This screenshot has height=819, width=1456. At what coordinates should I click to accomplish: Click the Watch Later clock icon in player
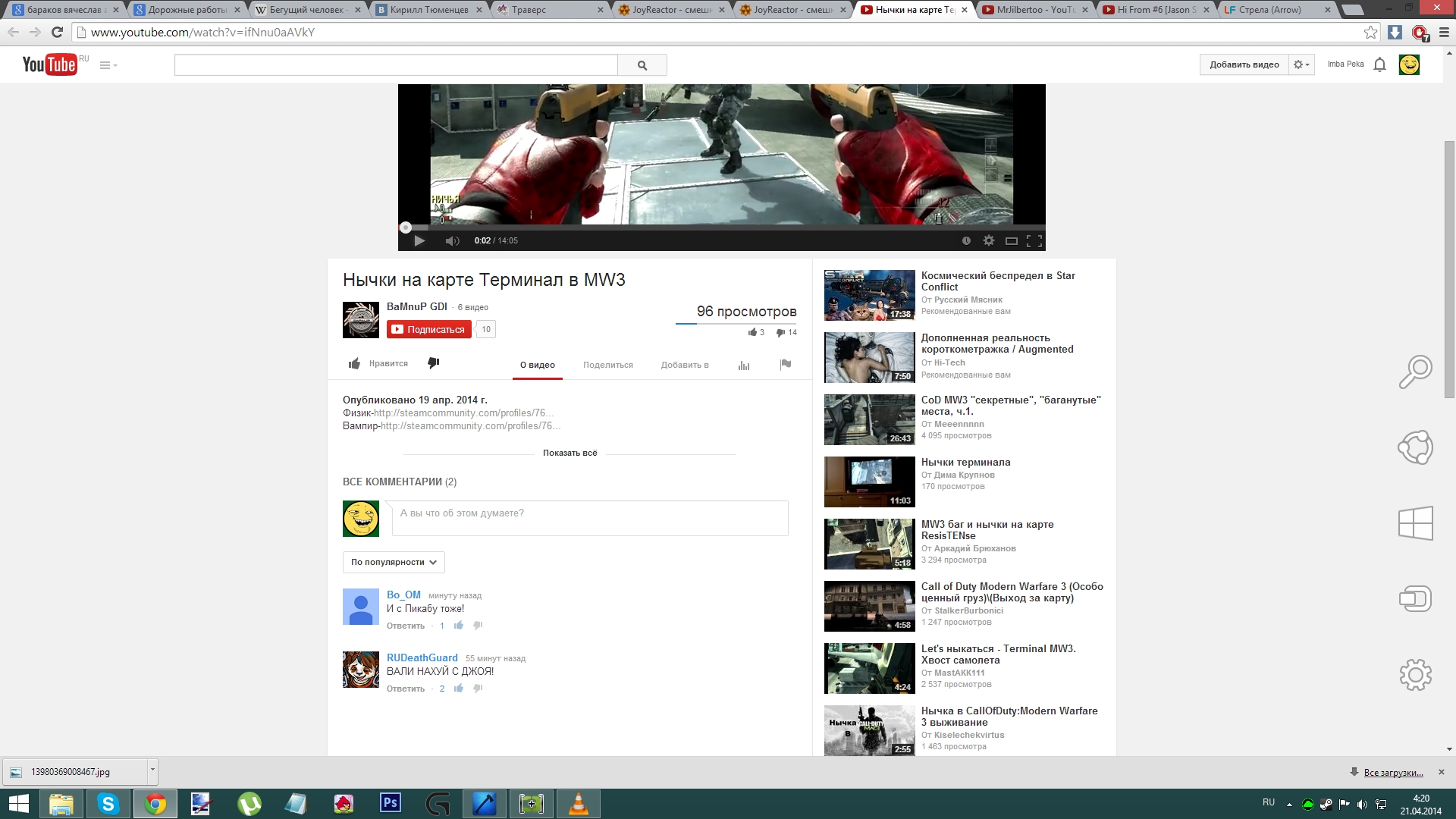[966, 240]
